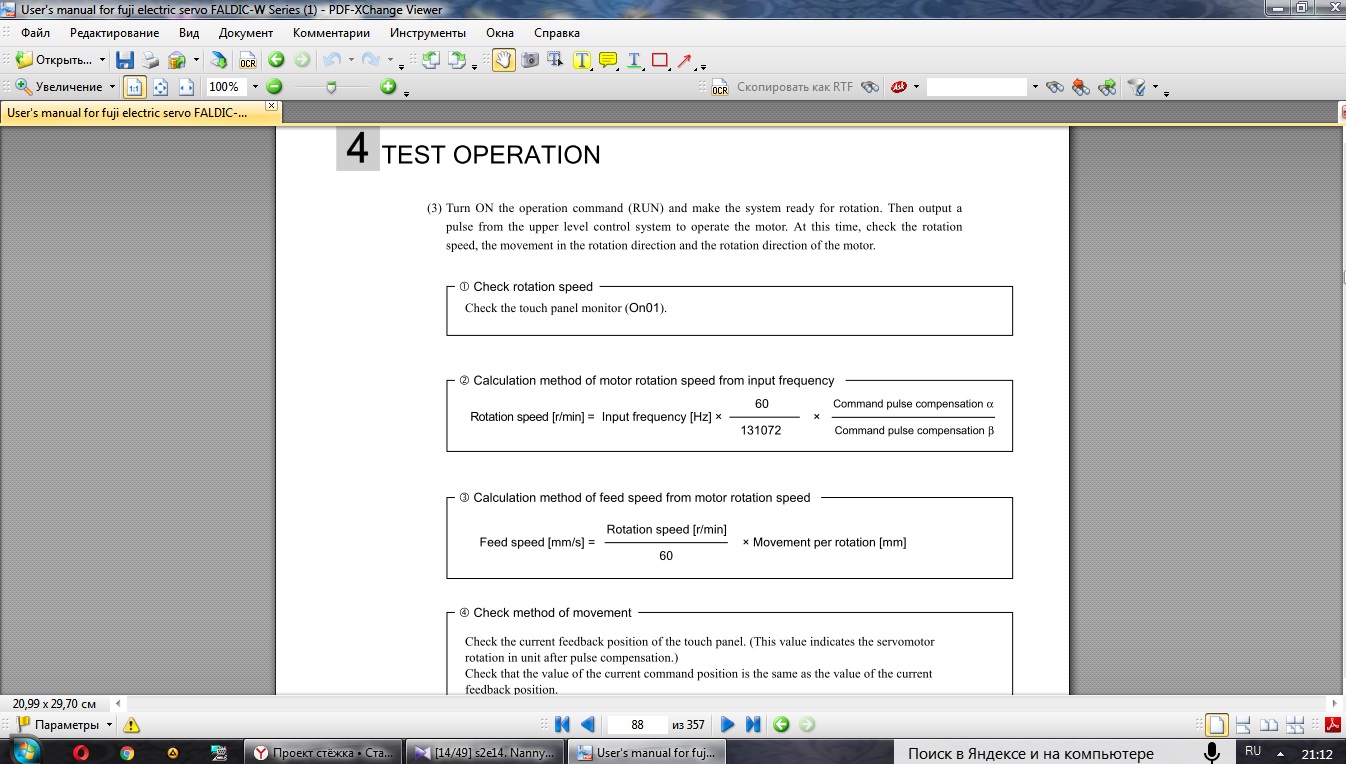The width and height of the screenshot is (1346, 764).
Task: Open the Файл menu
Action: 35,33
